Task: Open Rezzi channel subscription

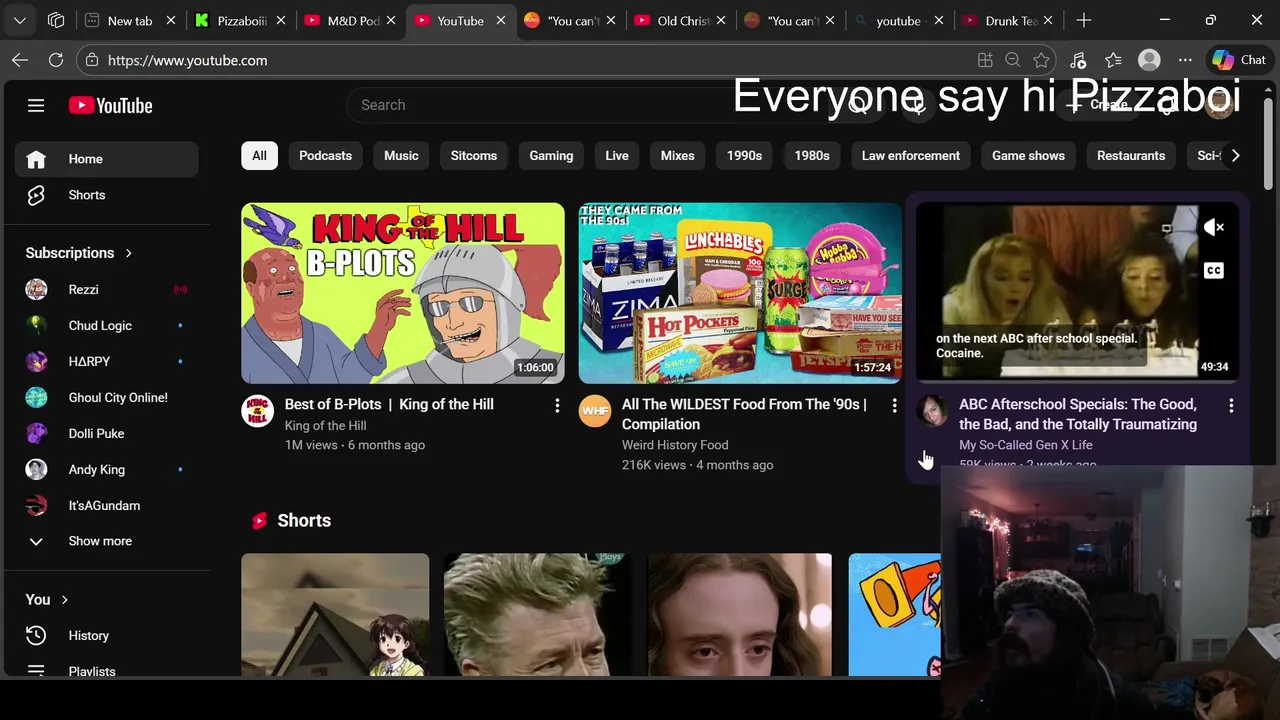Action: coord(106,289)
